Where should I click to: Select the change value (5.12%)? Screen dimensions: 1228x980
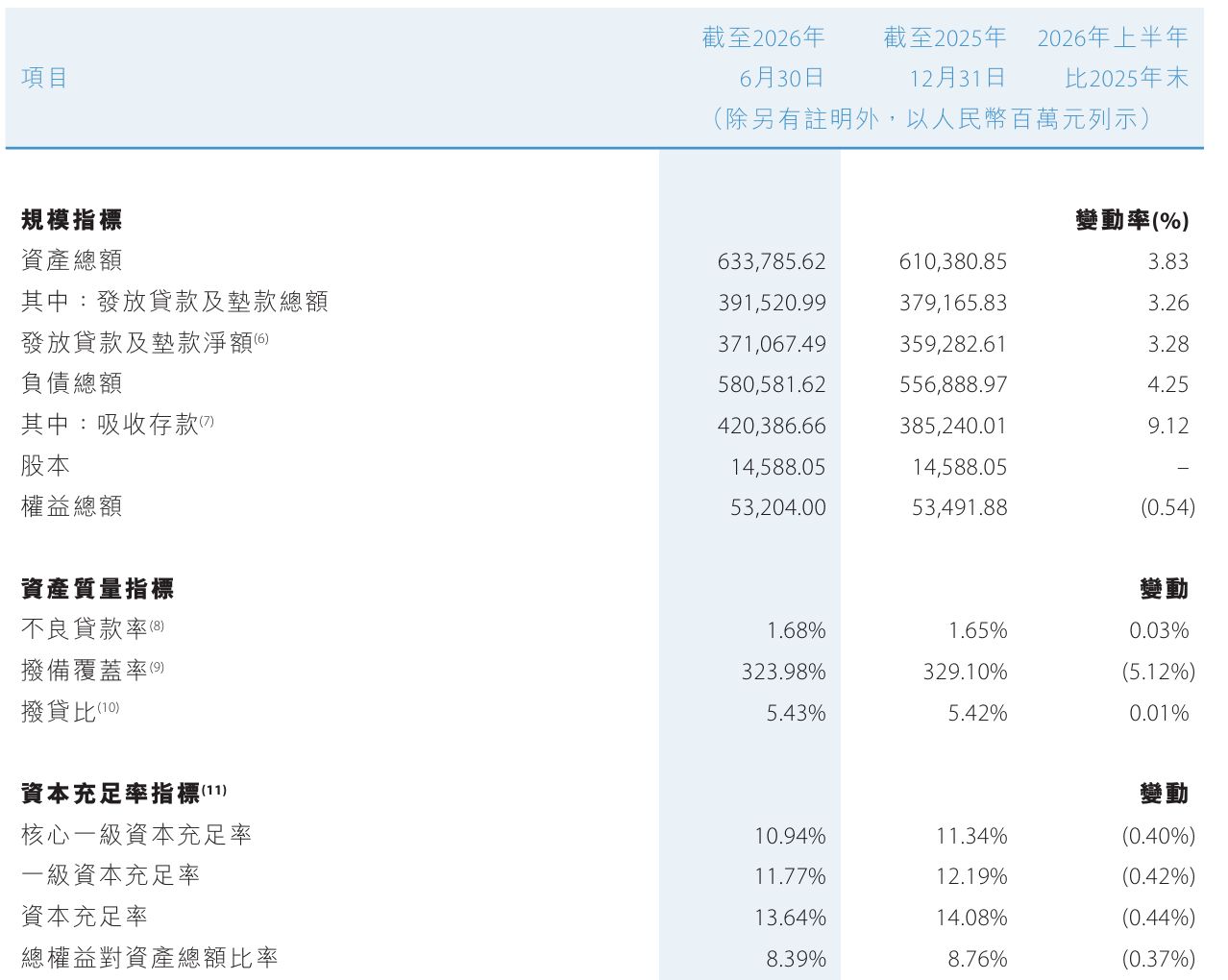[1158, 672]
